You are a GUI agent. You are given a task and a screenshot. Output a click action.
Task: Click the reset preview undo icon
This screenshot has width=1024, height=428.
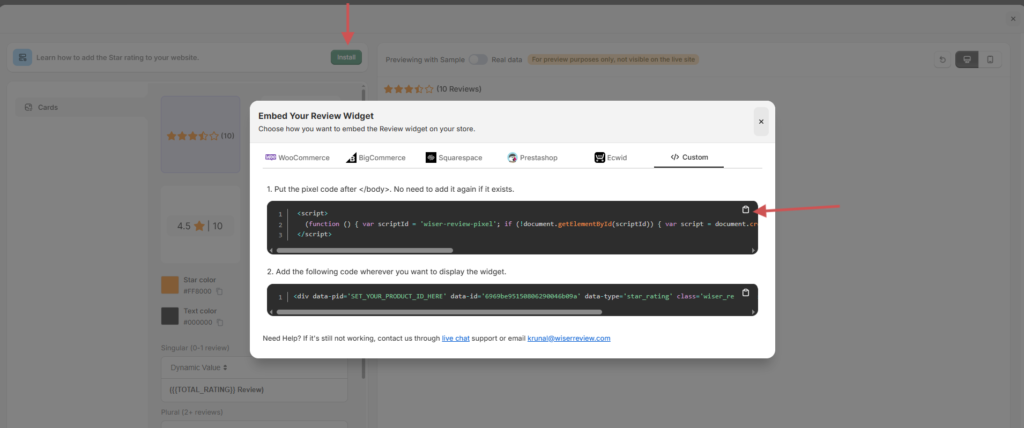[x=941, y=59]
